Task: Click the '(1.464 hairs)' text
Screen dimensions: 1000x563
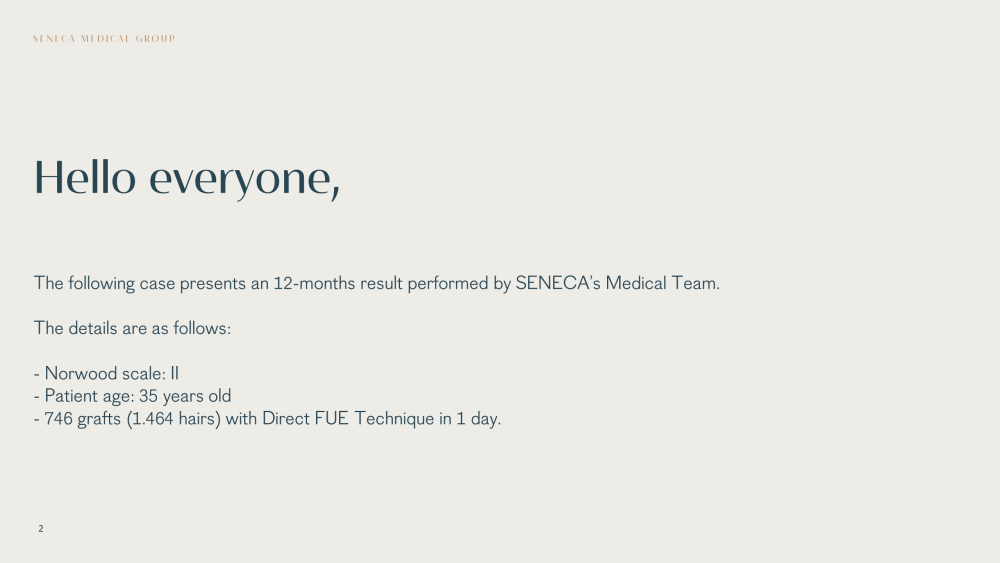Action: (173, 419)
